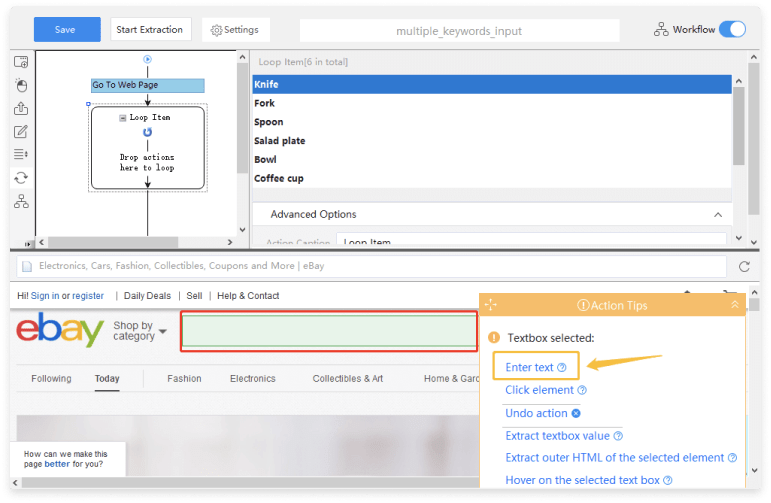Click loop list scrollbar up arrow

tap(739, 81)
